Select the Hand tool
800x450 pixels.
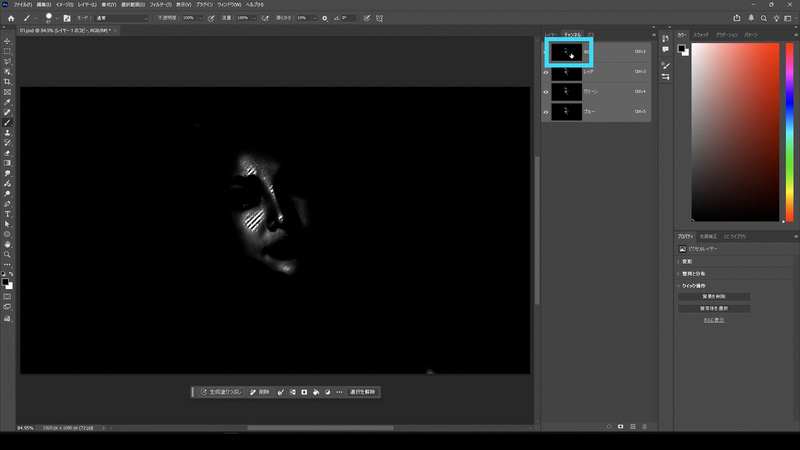[8, 243]
